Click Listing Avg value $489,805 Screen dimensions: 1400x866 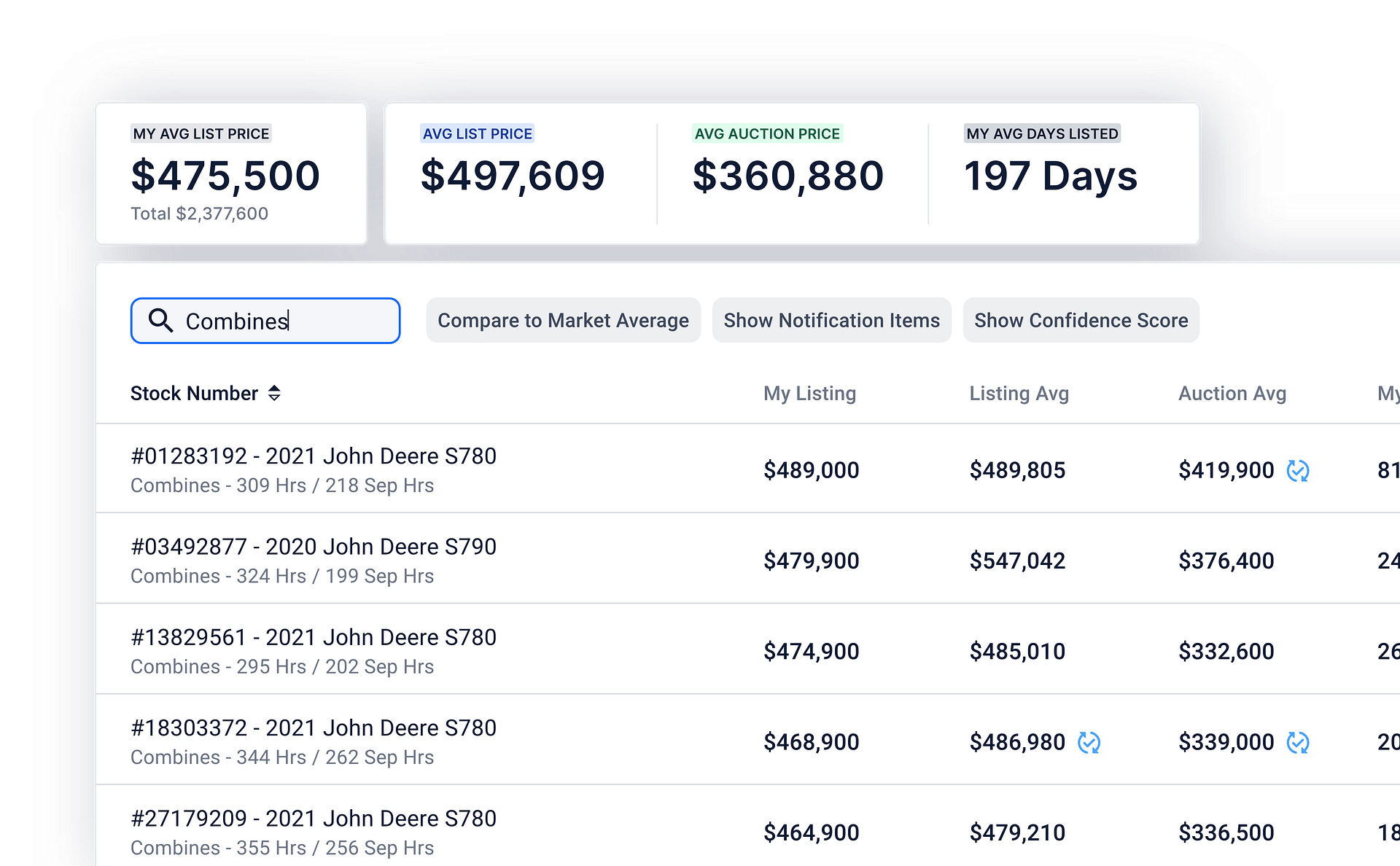(x=1017, y=470)
